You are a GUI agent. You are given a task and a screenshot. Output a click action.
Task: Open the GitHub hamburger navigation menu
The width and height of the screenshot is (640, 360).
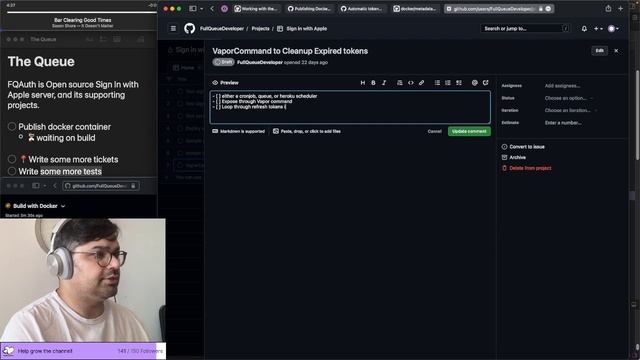[x=173, y=29]
